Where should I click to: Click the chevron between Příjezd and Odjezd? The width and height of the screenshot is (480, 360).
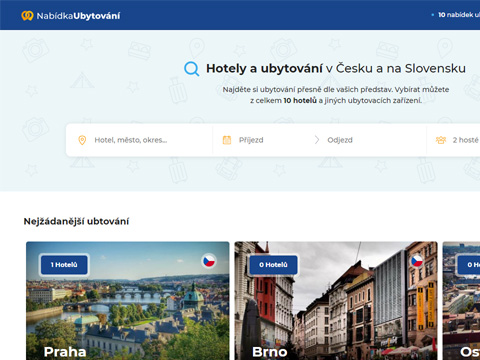317,140
